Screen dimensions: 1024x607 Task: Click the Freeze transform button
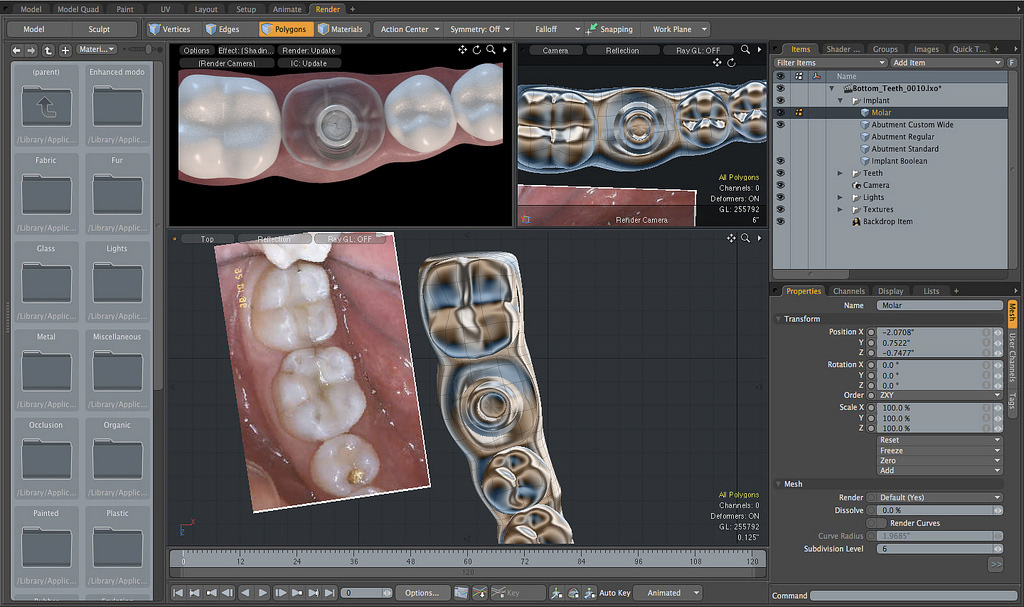pyautogui.click(x=938, y=450)
